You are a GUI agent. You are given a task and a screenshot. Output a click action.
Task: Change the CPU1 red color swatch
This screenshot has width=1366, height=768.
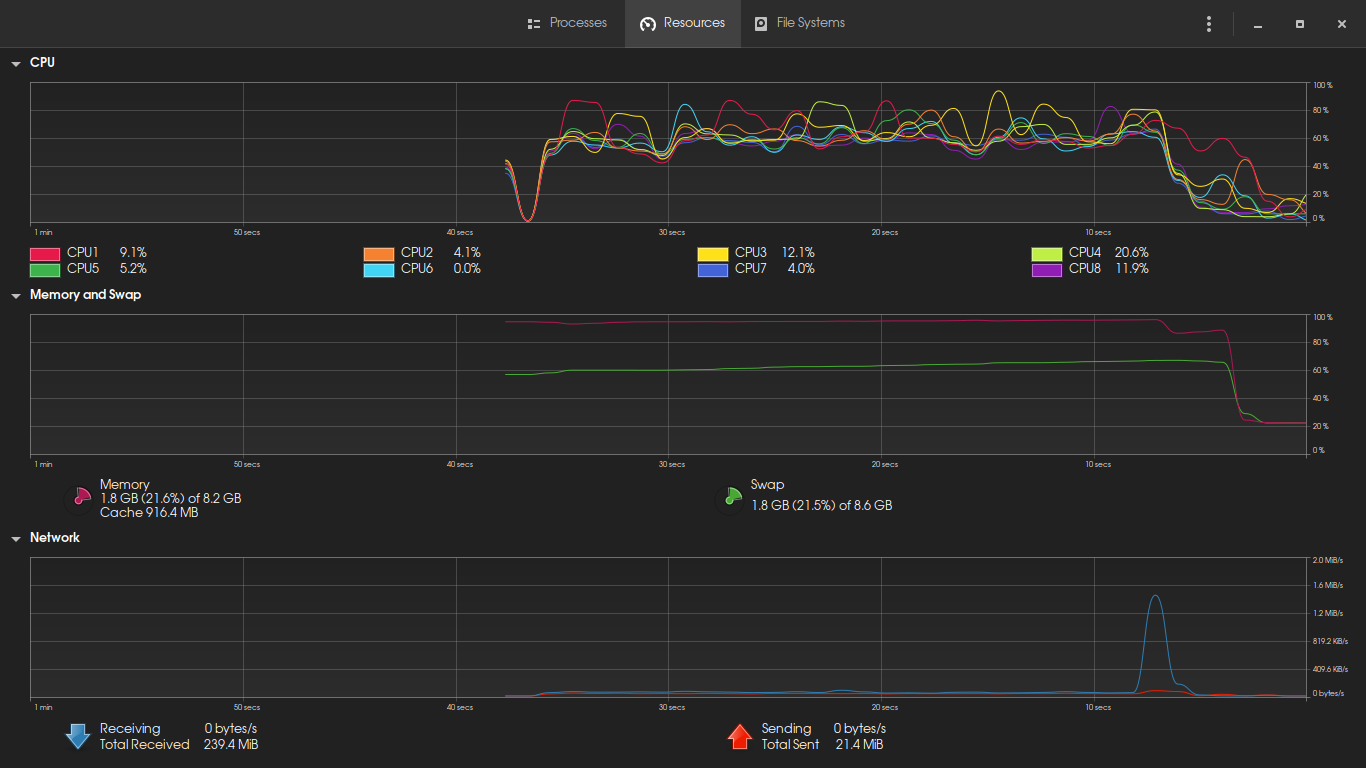coord(45,254)
